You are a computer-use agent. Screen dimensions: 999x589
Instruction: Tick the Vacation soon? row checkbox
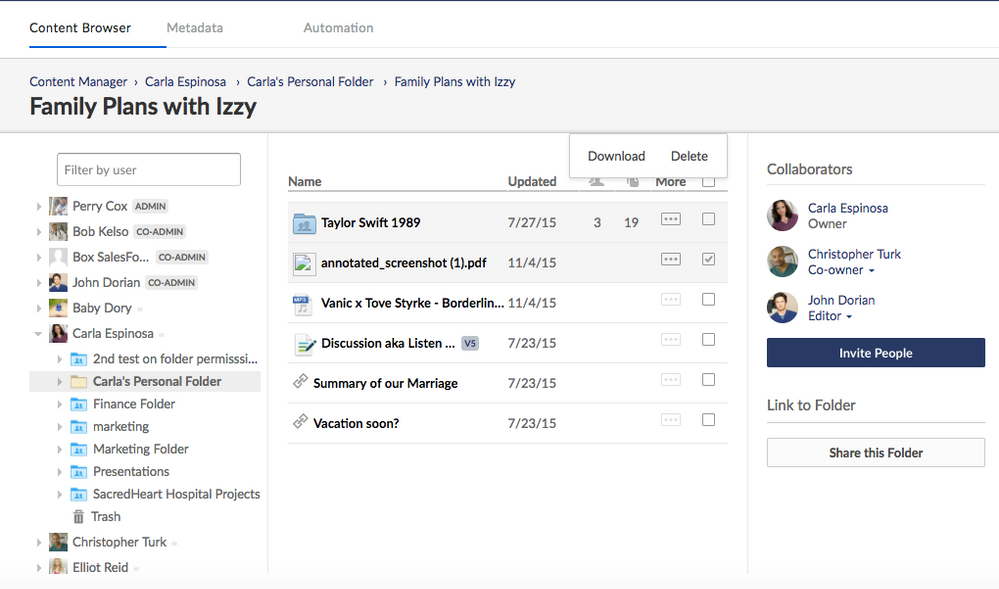[708, 420]
